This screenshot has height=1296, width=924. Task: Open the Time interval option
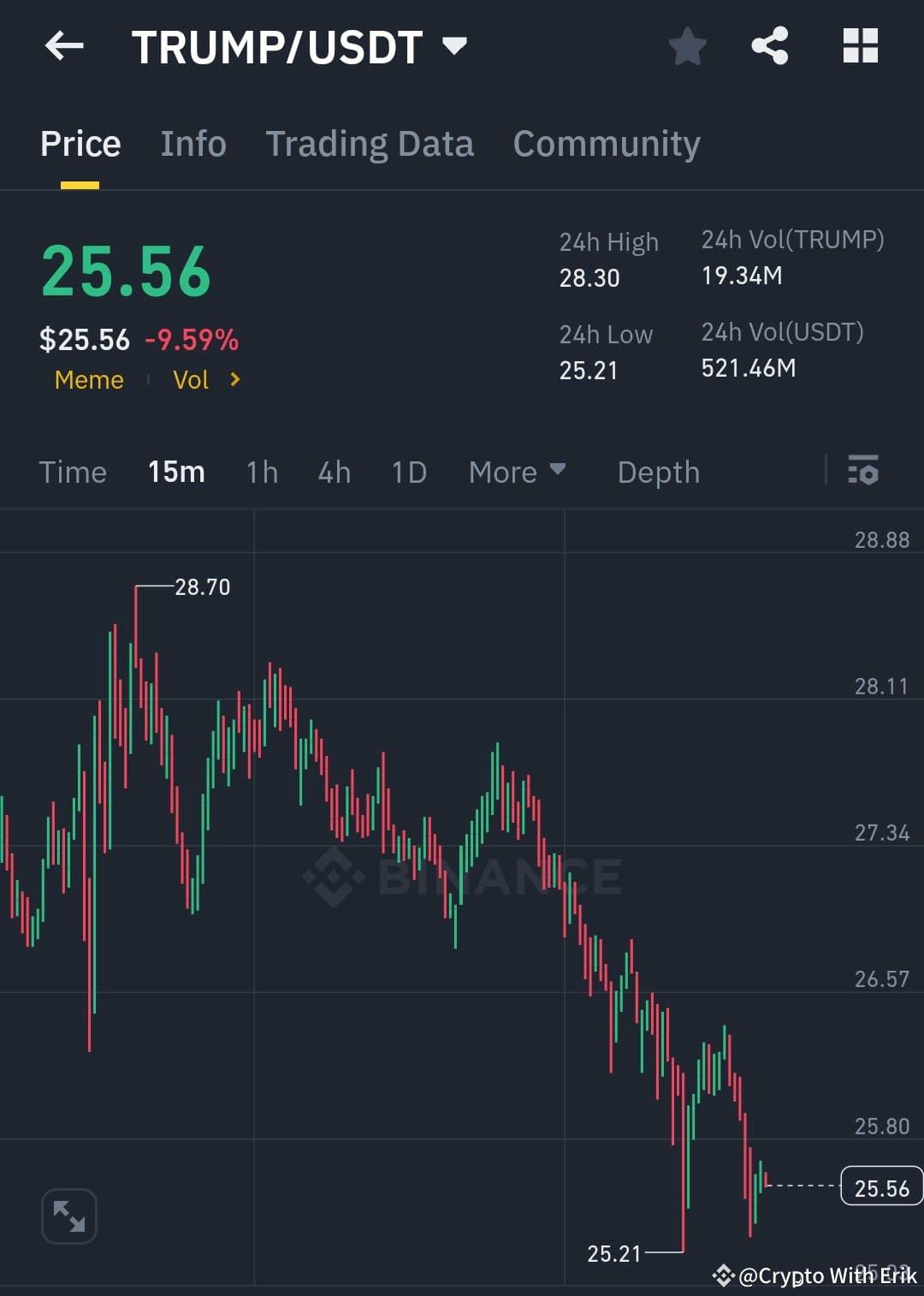click(73, 472)
